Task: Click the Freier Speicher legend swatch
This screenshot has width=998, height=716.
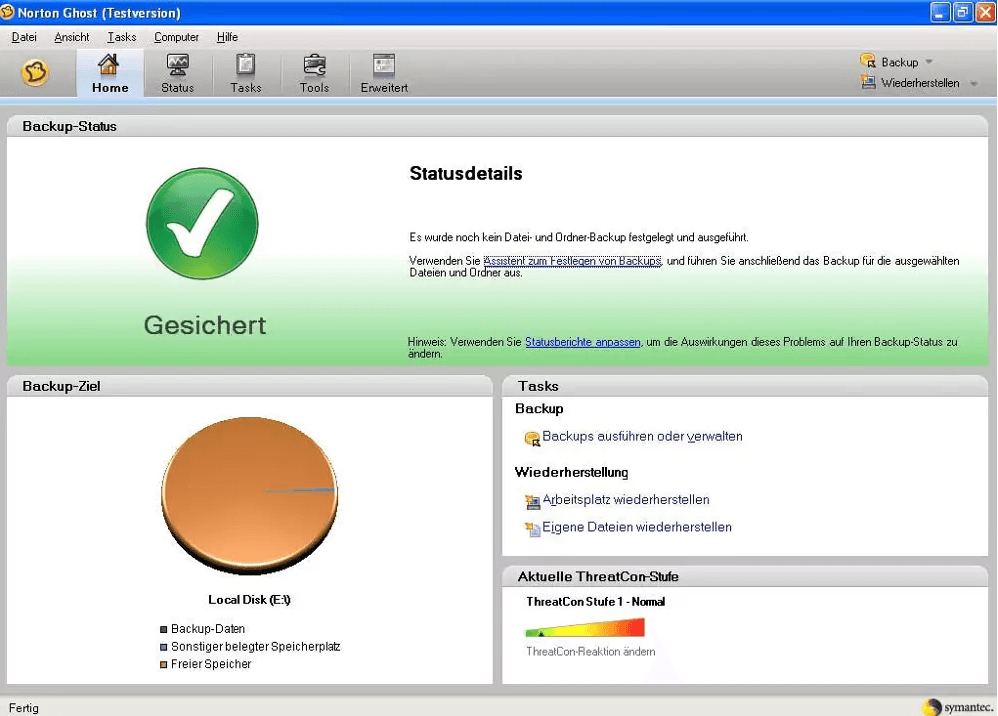Action: pos(164,664)
